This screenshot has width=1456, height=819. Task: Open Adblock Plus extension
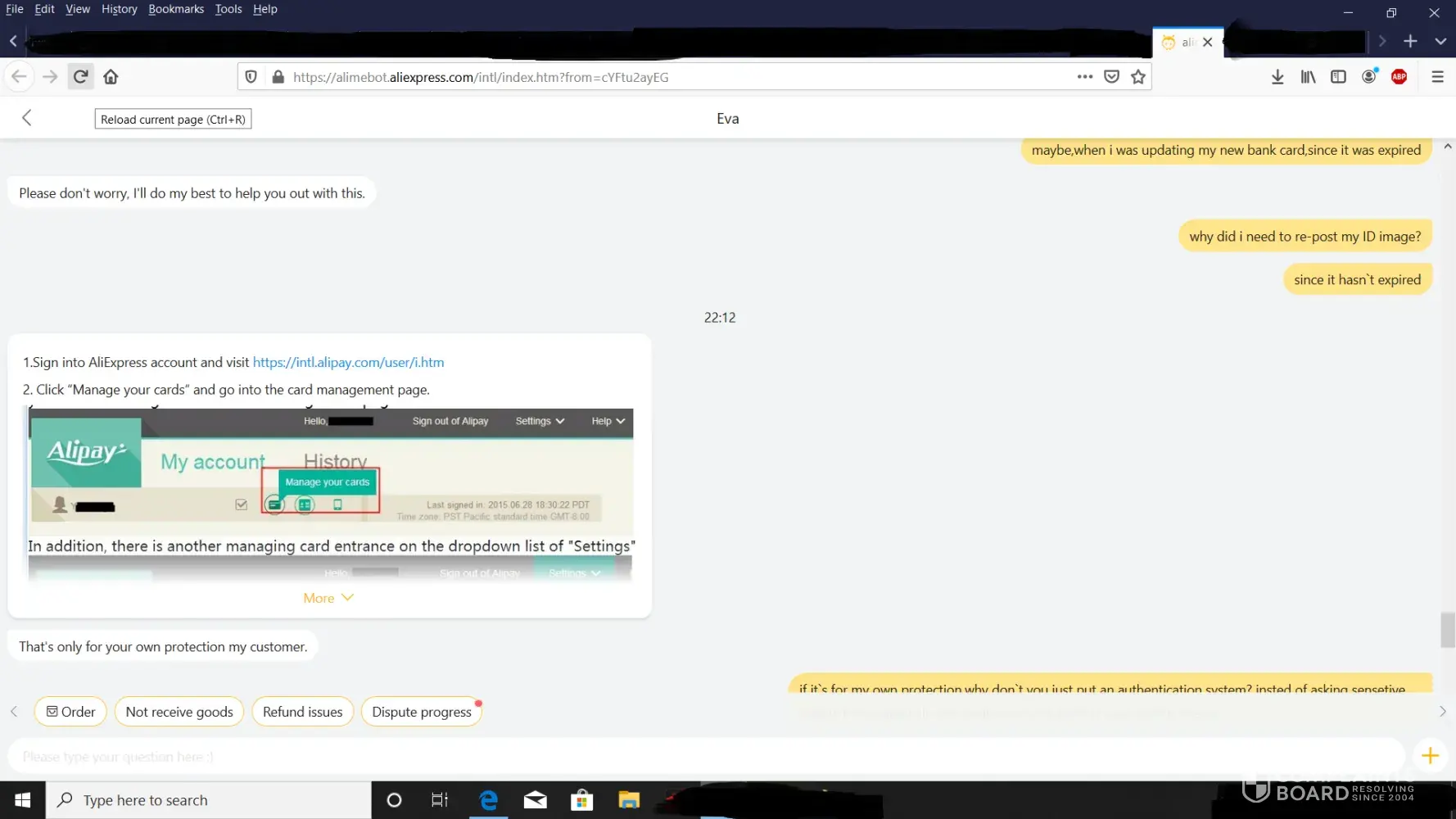click(1399, 77)
